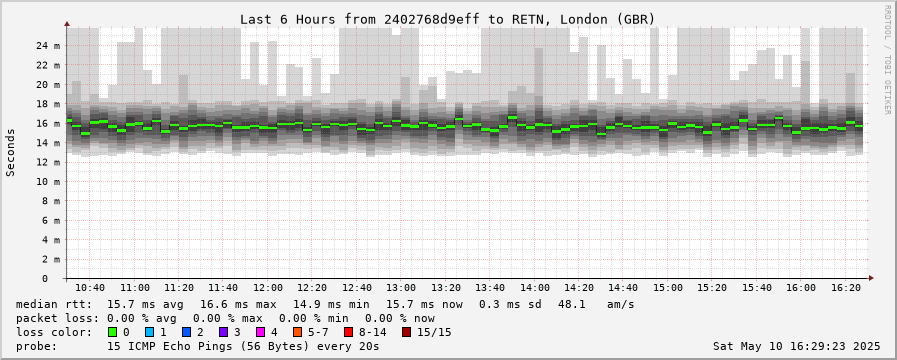Click the magenta loss color 4 swatch

[x=260, y=332]
